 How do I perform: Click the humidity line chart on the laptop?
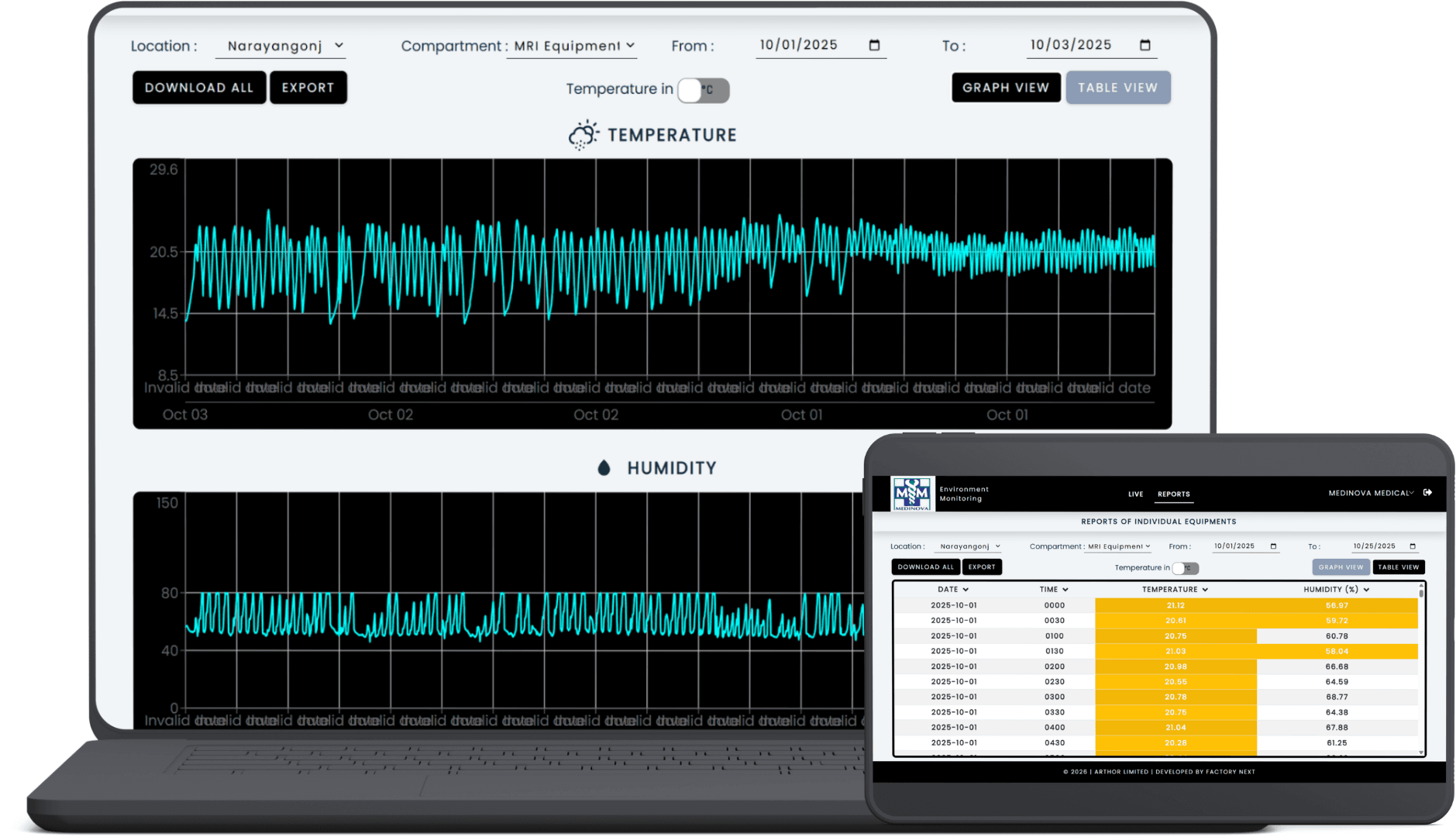[x=499, y=611]
